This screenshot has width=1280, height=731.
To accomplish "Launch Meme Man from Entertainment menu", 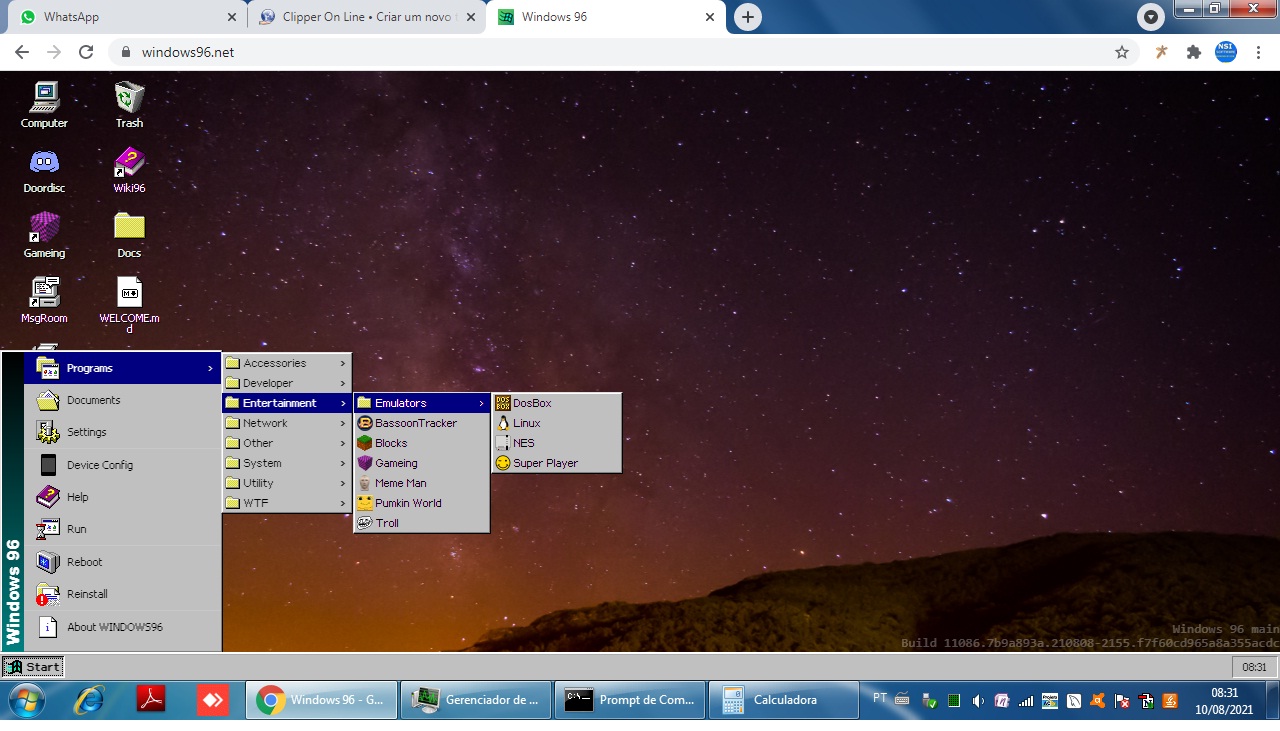I will [x=422, y=483].
